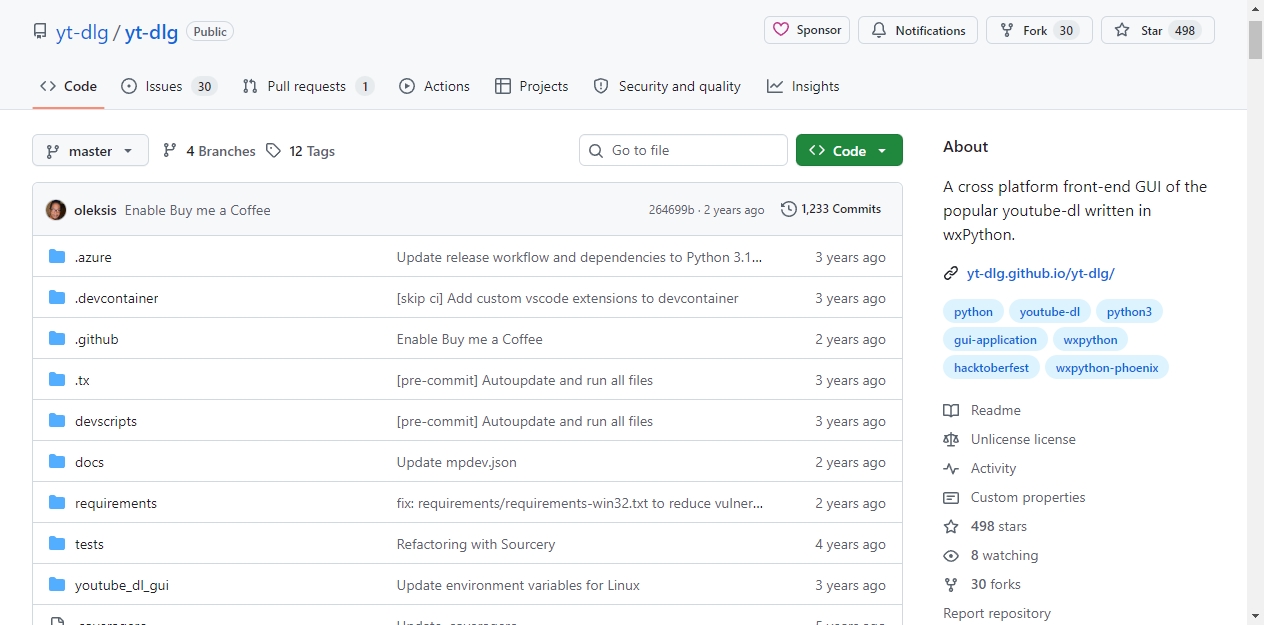1264x625 pixels.
Task: Select the youtube-dl topic tag
Action: pos(1050,312)
